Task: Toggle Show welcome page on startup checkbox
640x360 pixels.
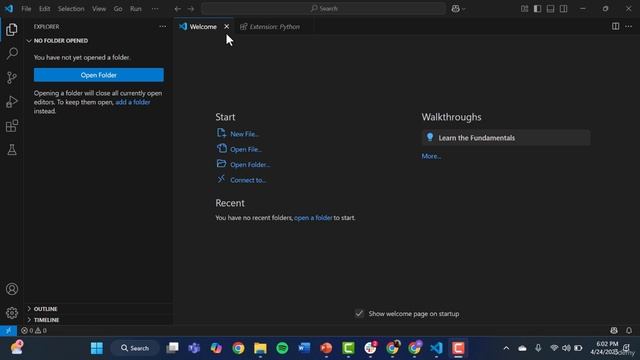Action: pyautogui.click(x=359, y=313)
